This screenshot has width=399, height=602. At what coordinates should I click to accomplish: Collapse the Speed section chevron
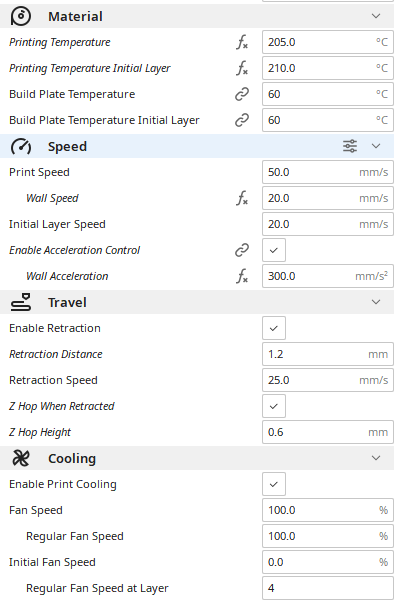(x=376, y=146)
